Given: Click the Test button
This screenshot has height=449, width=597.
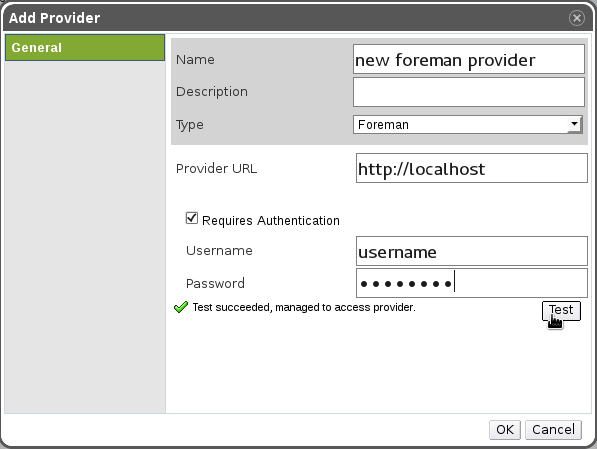Looking at the screenshot, I should 561,310.
